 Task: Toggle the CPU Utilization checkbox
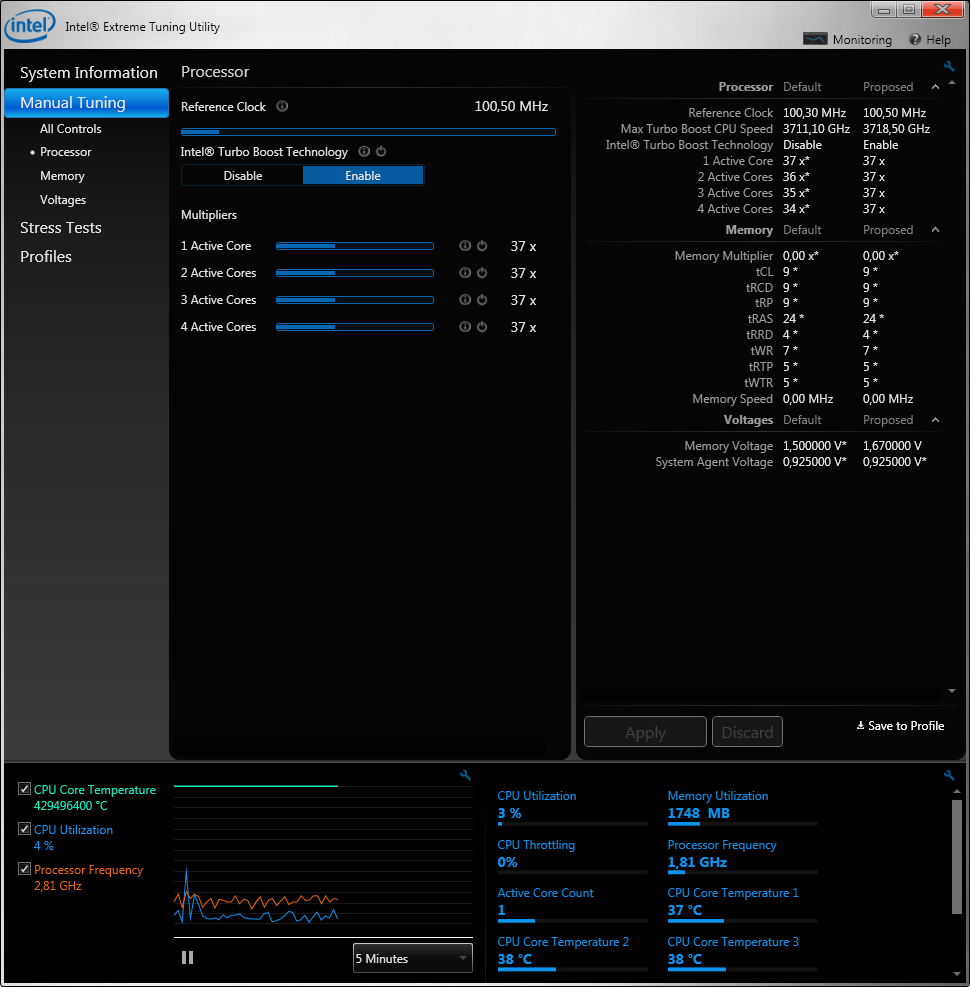(25, 830)
